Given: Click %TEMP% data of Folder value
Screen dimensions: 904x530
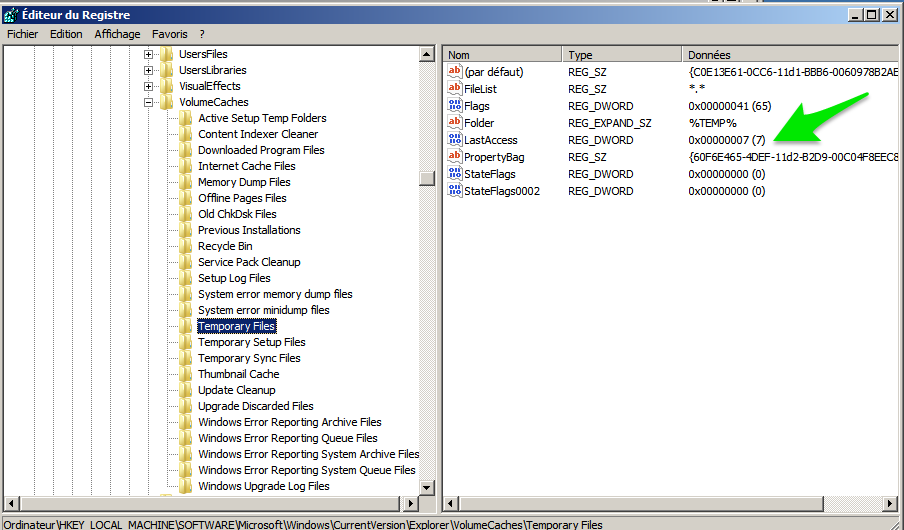Looking at the screenshot, I should 712,123.
